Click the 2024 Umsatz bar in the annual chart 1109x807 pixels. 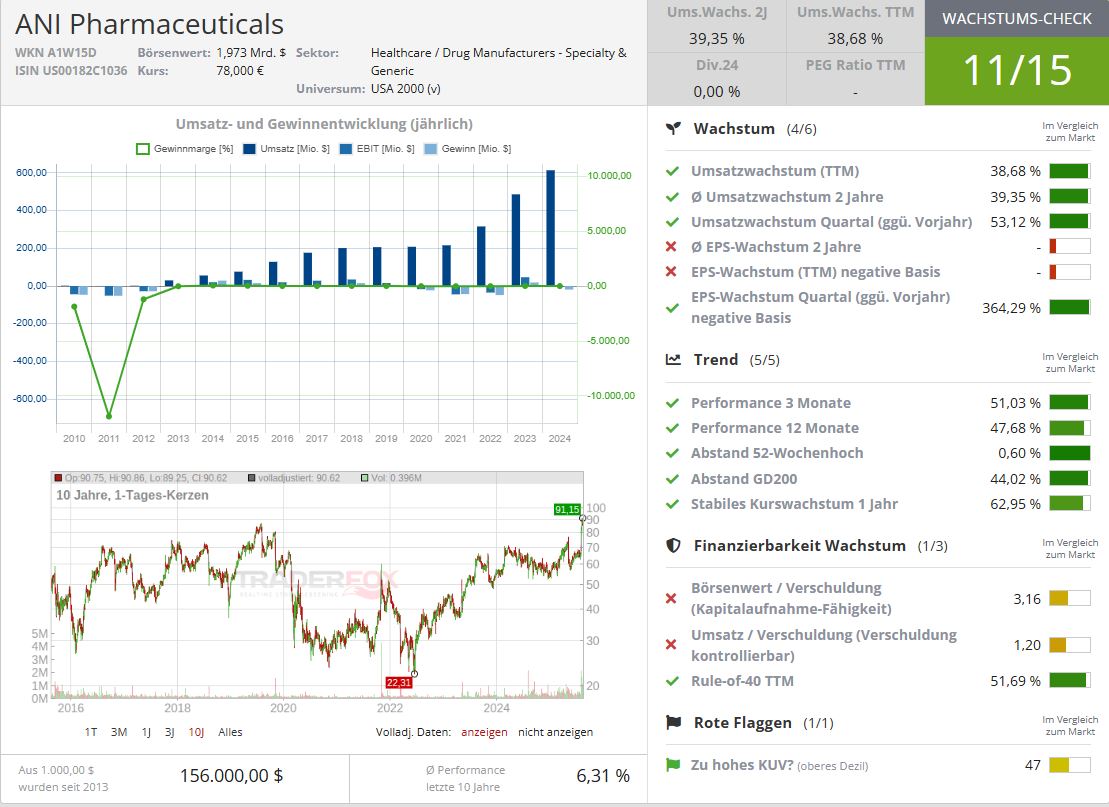[550, 228]
